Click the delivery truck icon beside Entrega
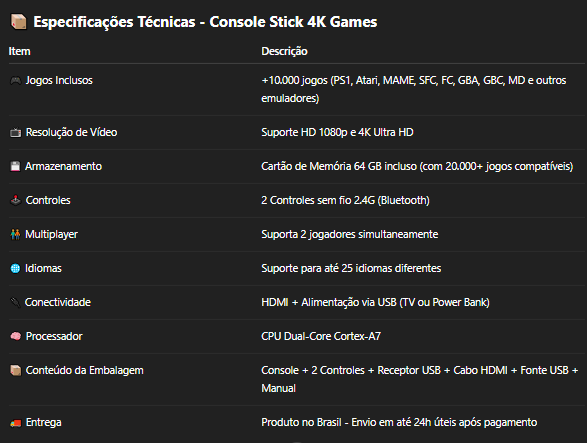This screenshot has height=443, width=587. coord(15,423)
